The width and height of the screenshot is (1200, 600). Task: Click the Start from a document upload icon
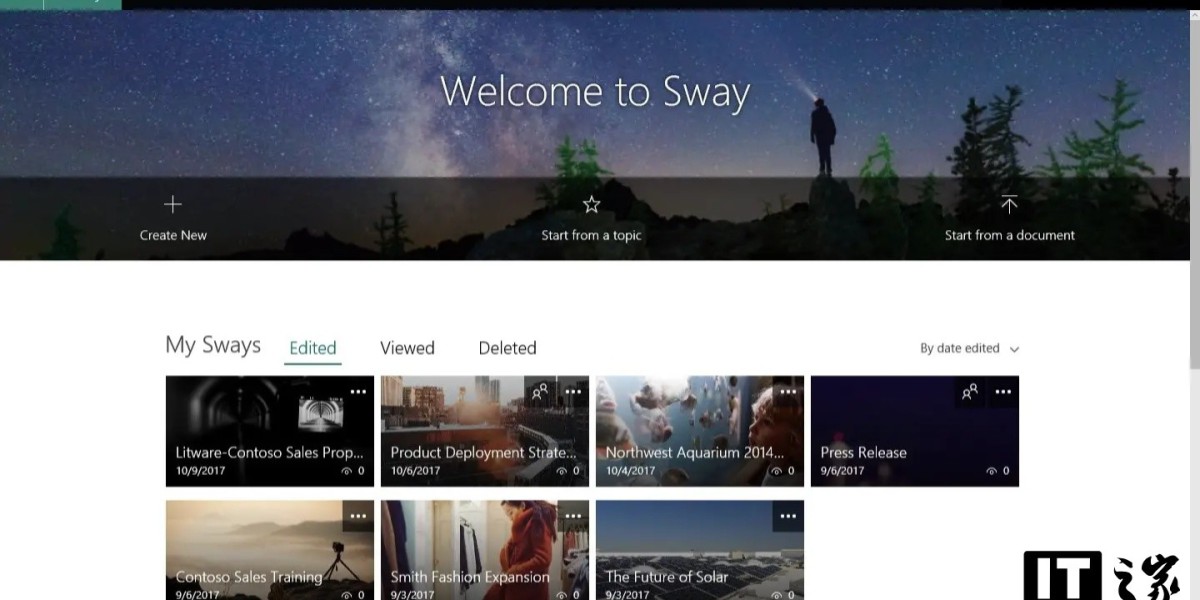point(1009,205)
